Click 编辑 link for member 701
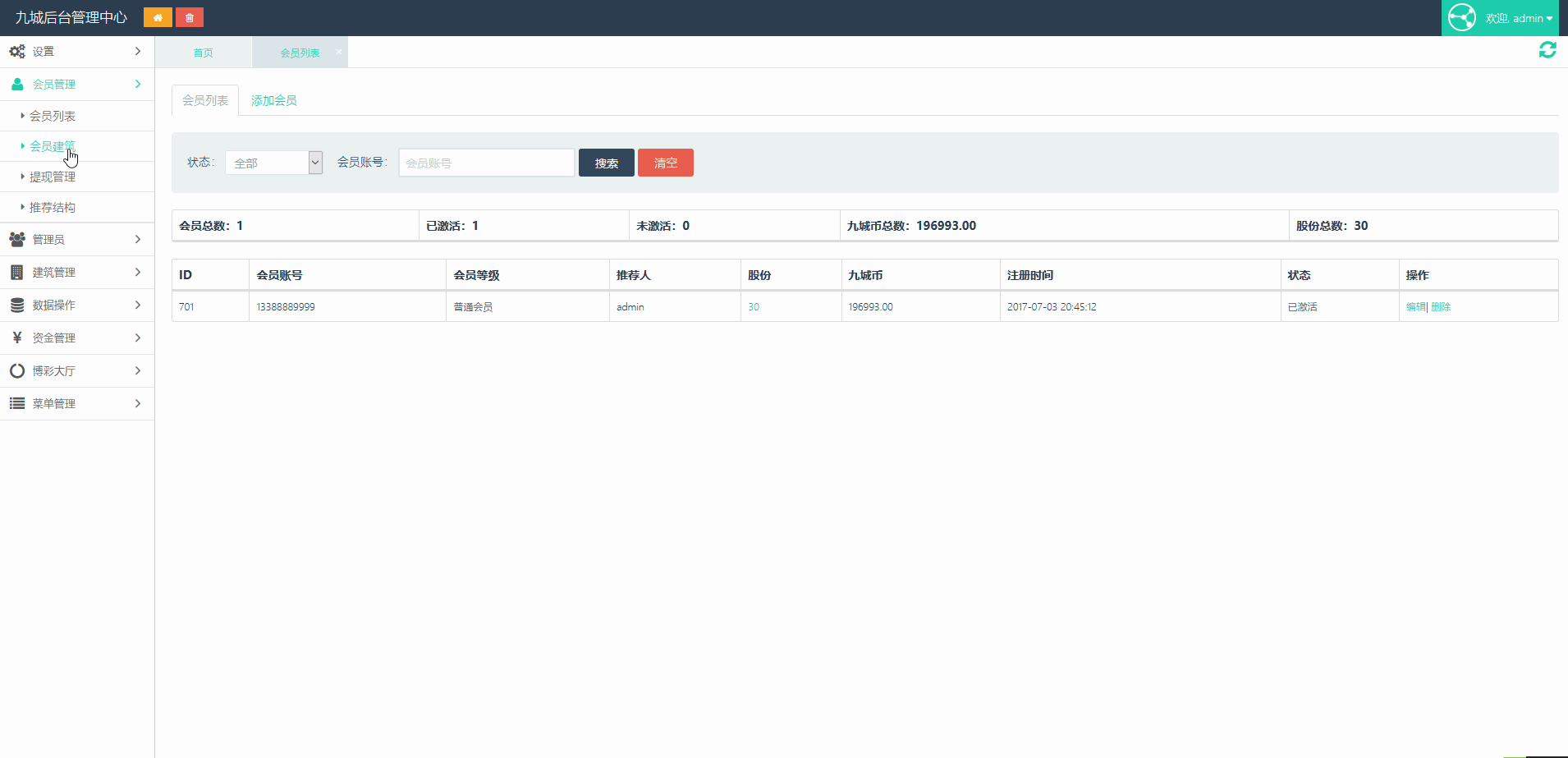 [x=1416, y=306]
